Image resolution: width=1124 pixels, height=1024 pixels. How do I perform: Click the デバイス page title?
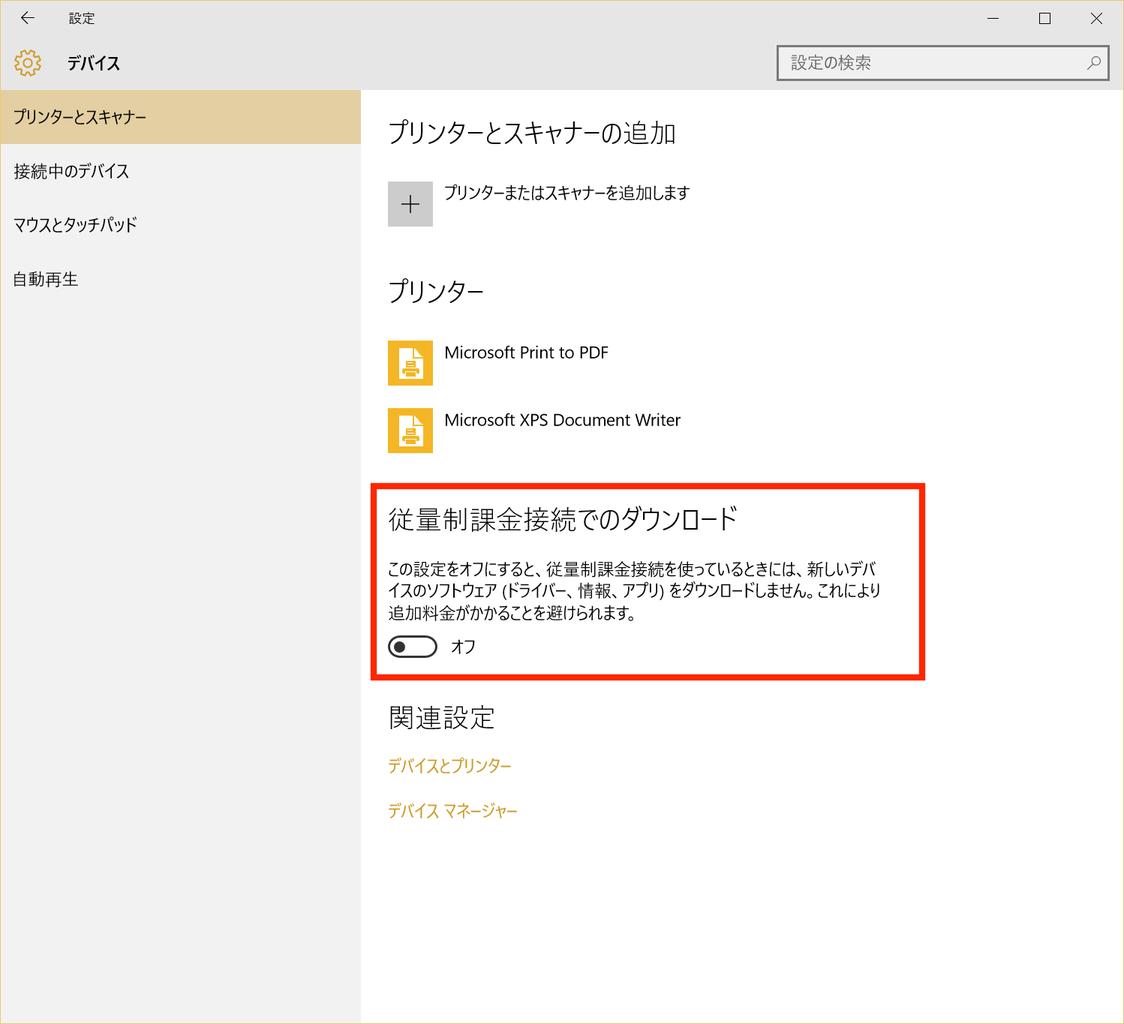point(93,63)
